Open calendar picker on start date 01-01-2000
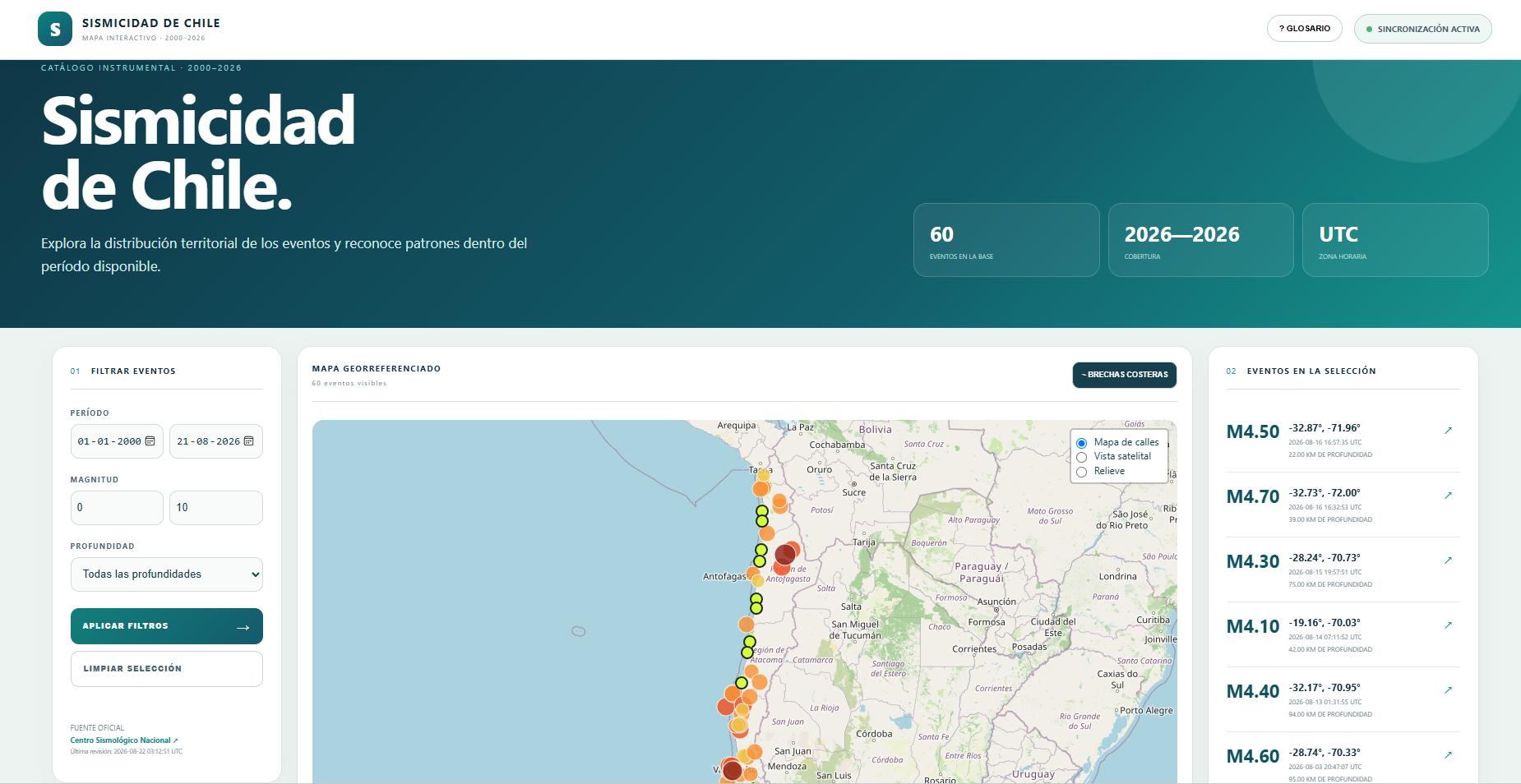The height and width of the screenshot is (784, 1521). (x=150, y=441)
